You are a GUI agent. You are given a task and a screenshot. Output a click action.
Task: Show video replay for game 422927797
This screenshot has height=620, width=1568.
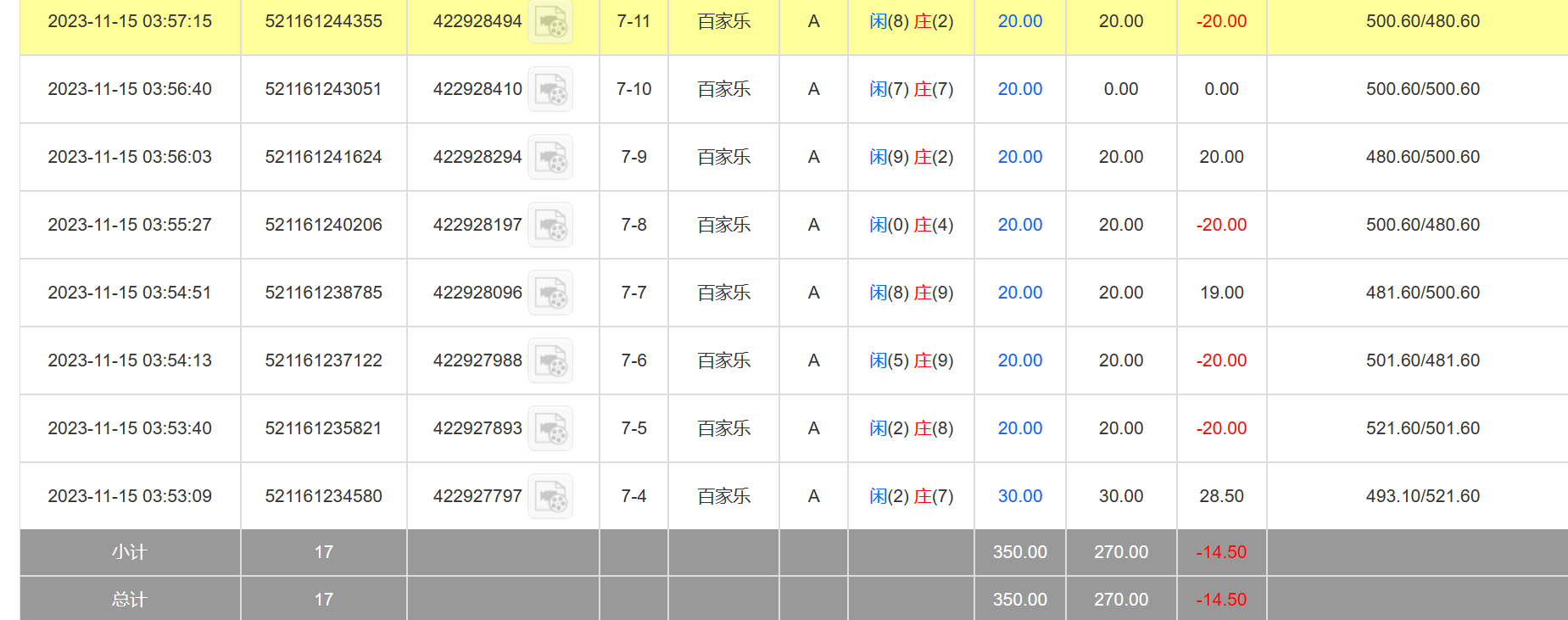coord(550,496)
